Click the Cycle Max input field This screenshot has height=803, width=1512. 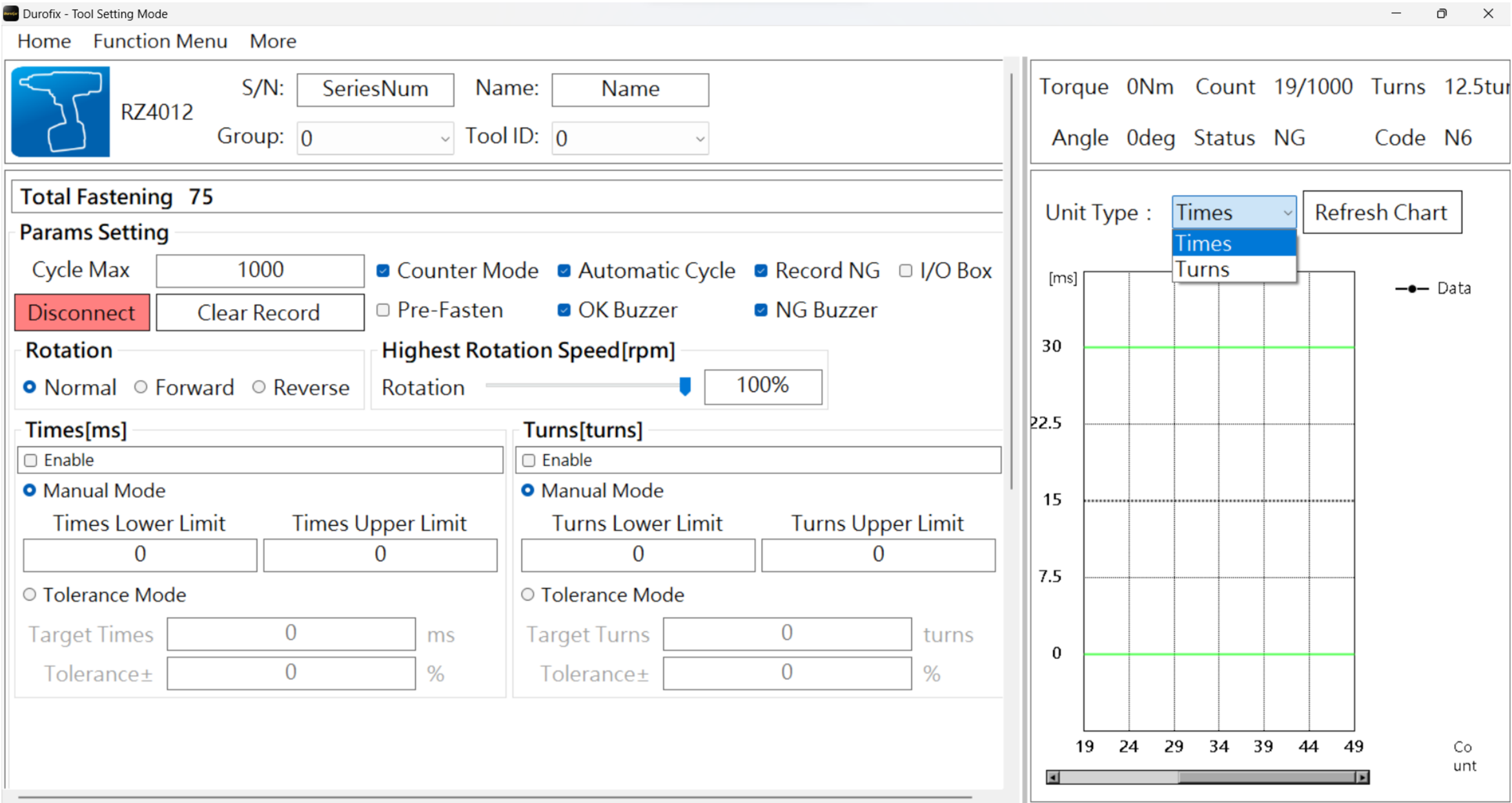pos(260,270)
